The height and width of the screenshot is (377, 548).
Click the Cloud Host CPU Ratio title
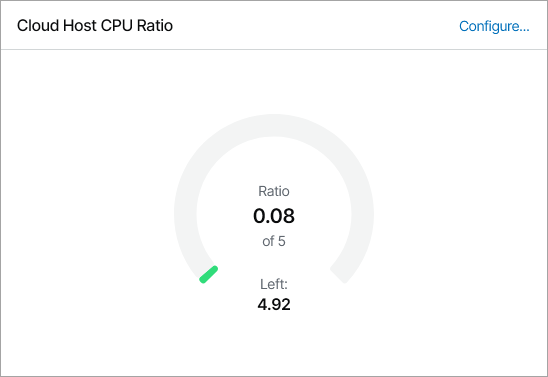tap(95, 26)
